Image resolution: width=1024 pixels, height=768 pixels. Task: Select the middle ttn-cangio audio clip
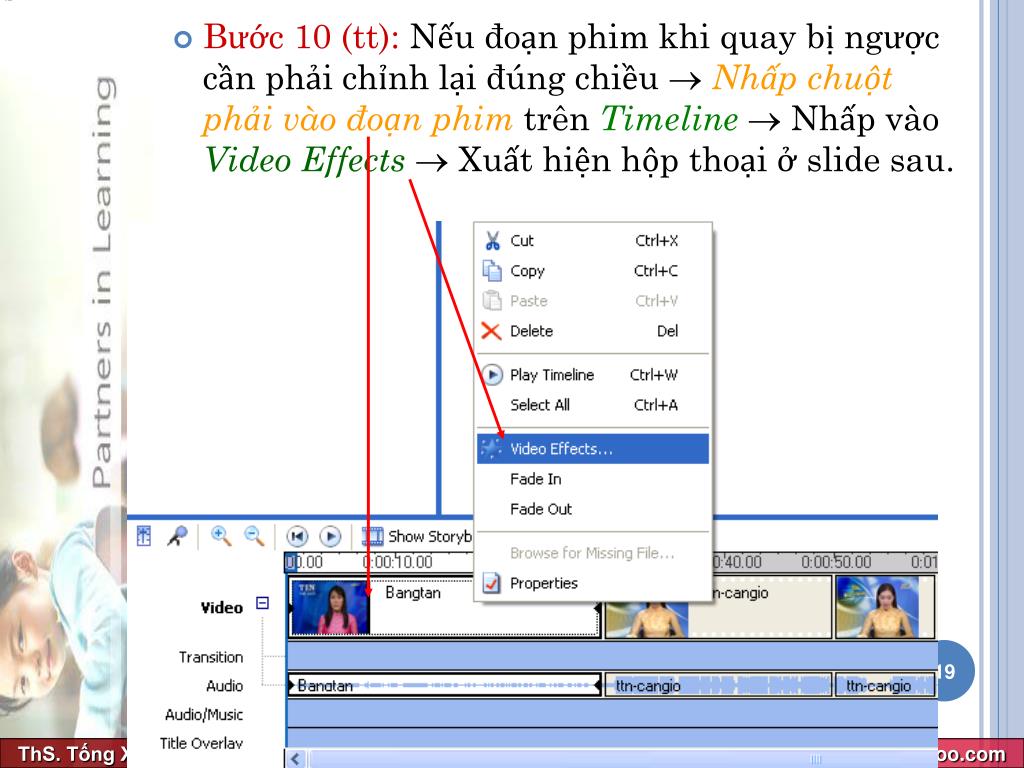pos(718,685)
